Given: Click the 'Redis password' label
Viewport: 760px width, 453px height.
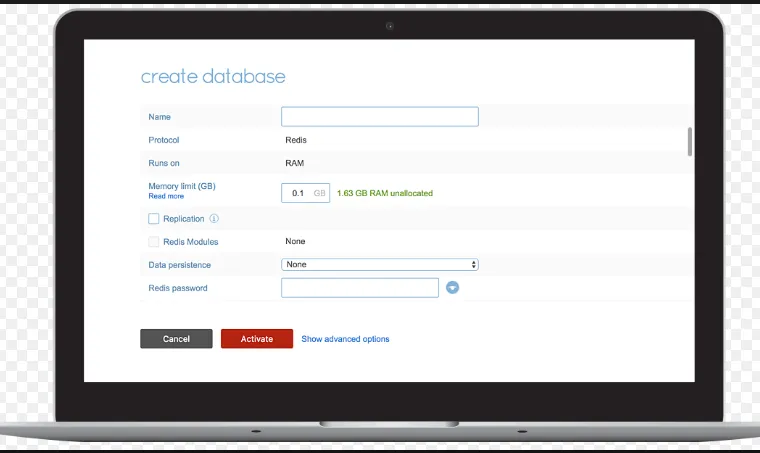Looking at the screenshot, I should coord(178,288).
